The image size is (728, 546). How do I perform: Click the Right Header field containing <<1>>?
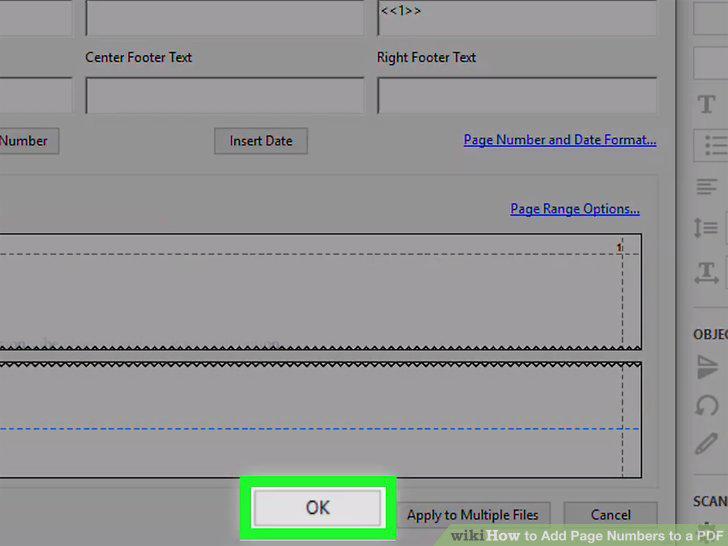(x=517, y=18)
